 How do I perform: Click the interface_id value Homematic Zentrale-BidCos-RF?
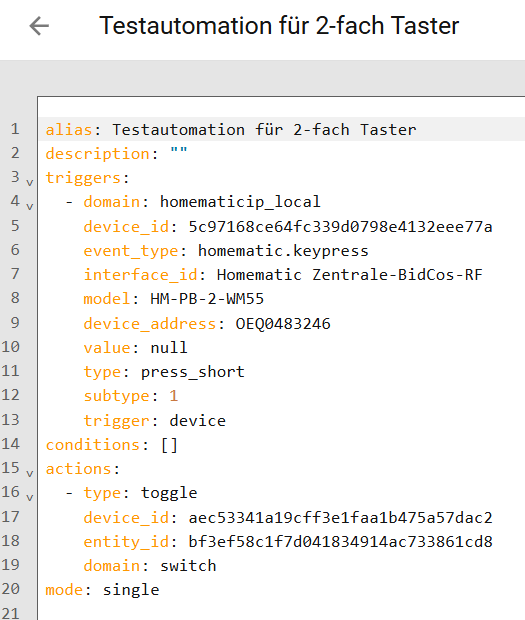point(350,275)
